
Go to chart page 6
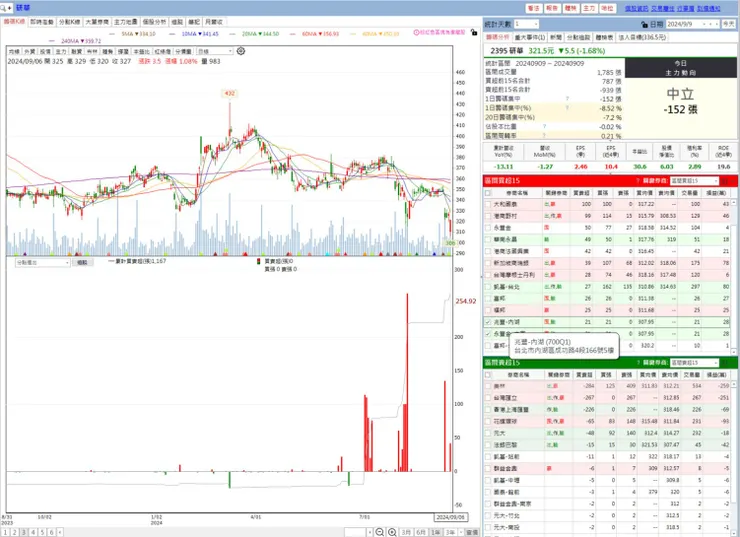(51, 532)
